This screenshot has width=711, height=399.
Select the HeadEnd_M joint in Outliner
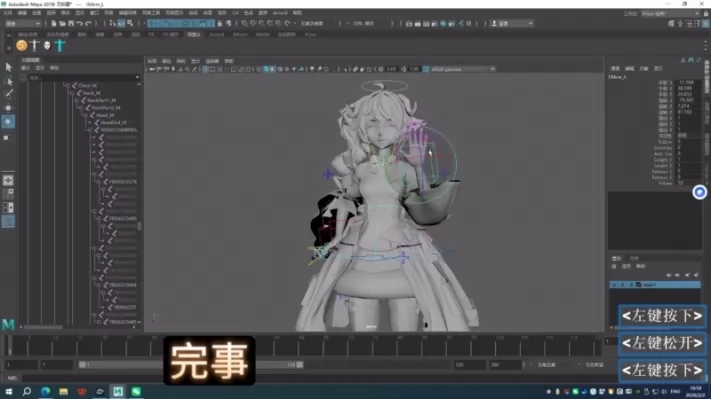pyautogui.click(x=113, y=122)
